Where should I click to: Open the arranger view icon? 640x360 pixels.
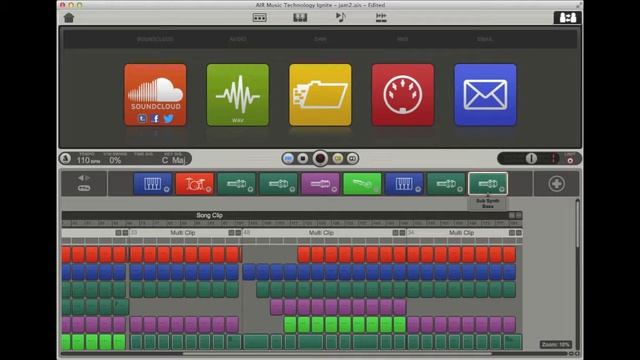(x=381, y=17)
